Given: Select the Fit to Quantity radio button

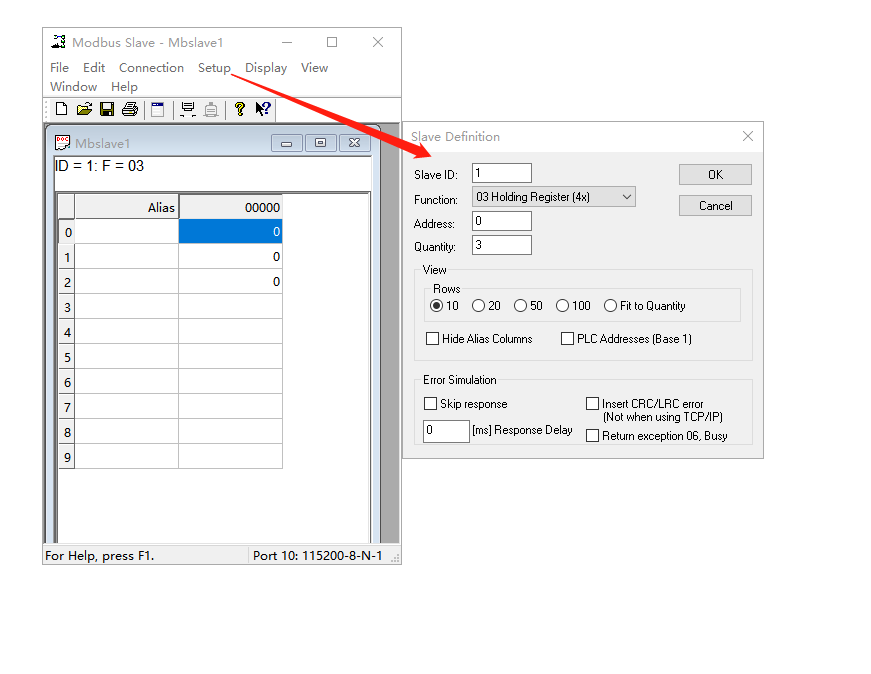Looking at the screenshot, I should [610, 306].
